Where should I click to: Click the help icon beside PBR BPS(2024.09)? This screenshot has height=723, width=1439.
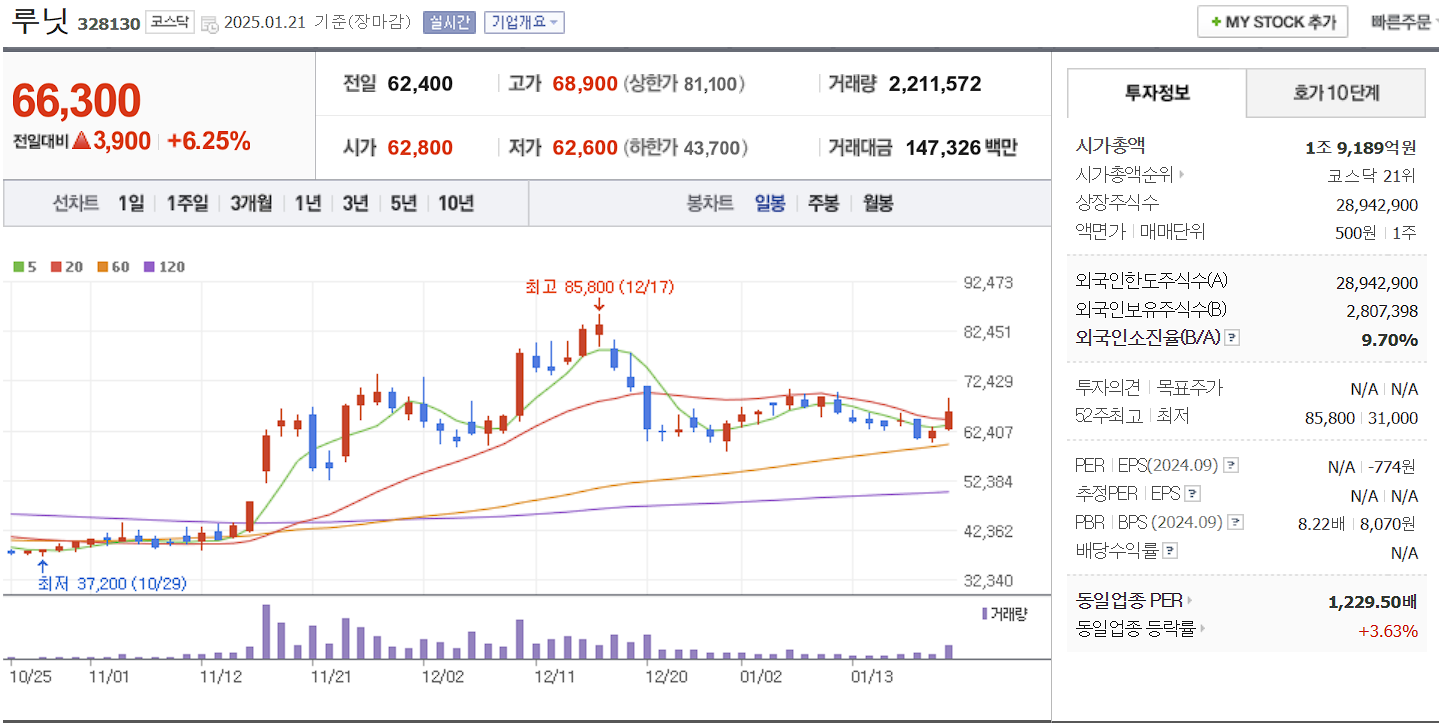tap(1235, 522)
